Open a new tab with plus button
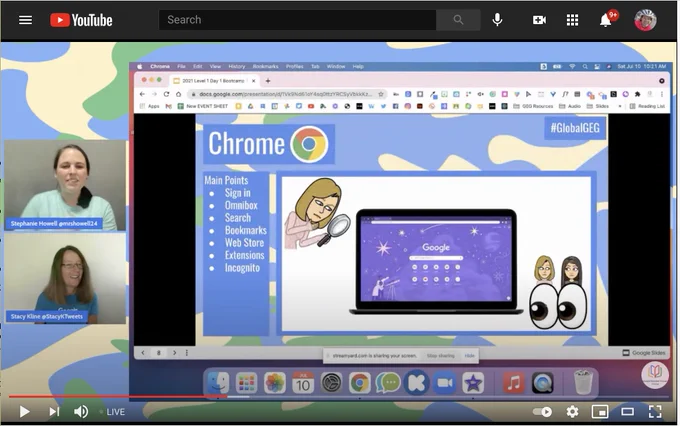The height and width of the screenshot is (426, 680). 268,81
